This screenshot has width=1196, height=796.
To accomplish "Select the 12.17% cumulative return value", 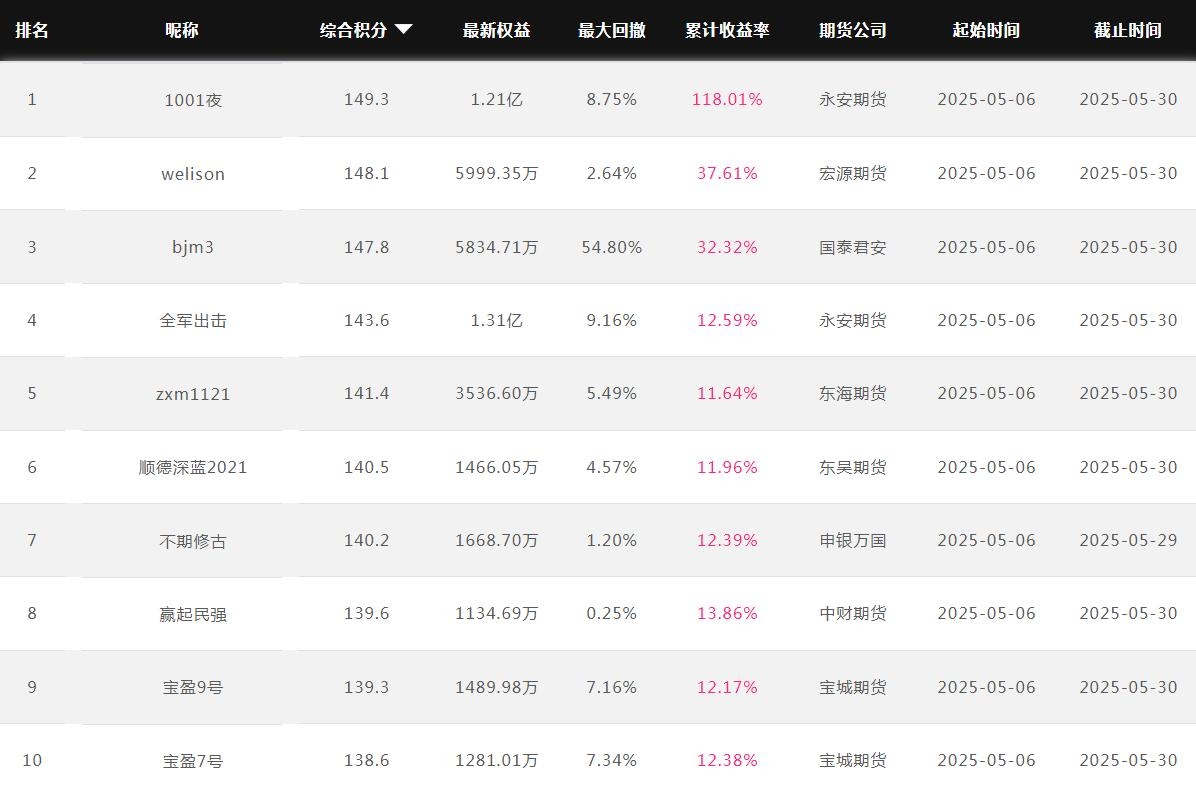I will pyautogui.click(x=727, y=687).
